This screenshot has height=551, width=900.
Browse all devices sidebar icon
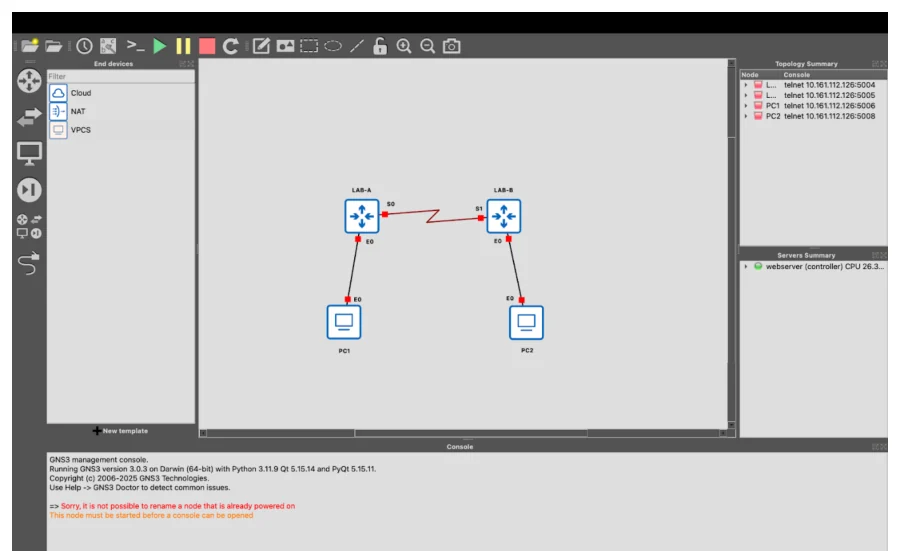29,226
